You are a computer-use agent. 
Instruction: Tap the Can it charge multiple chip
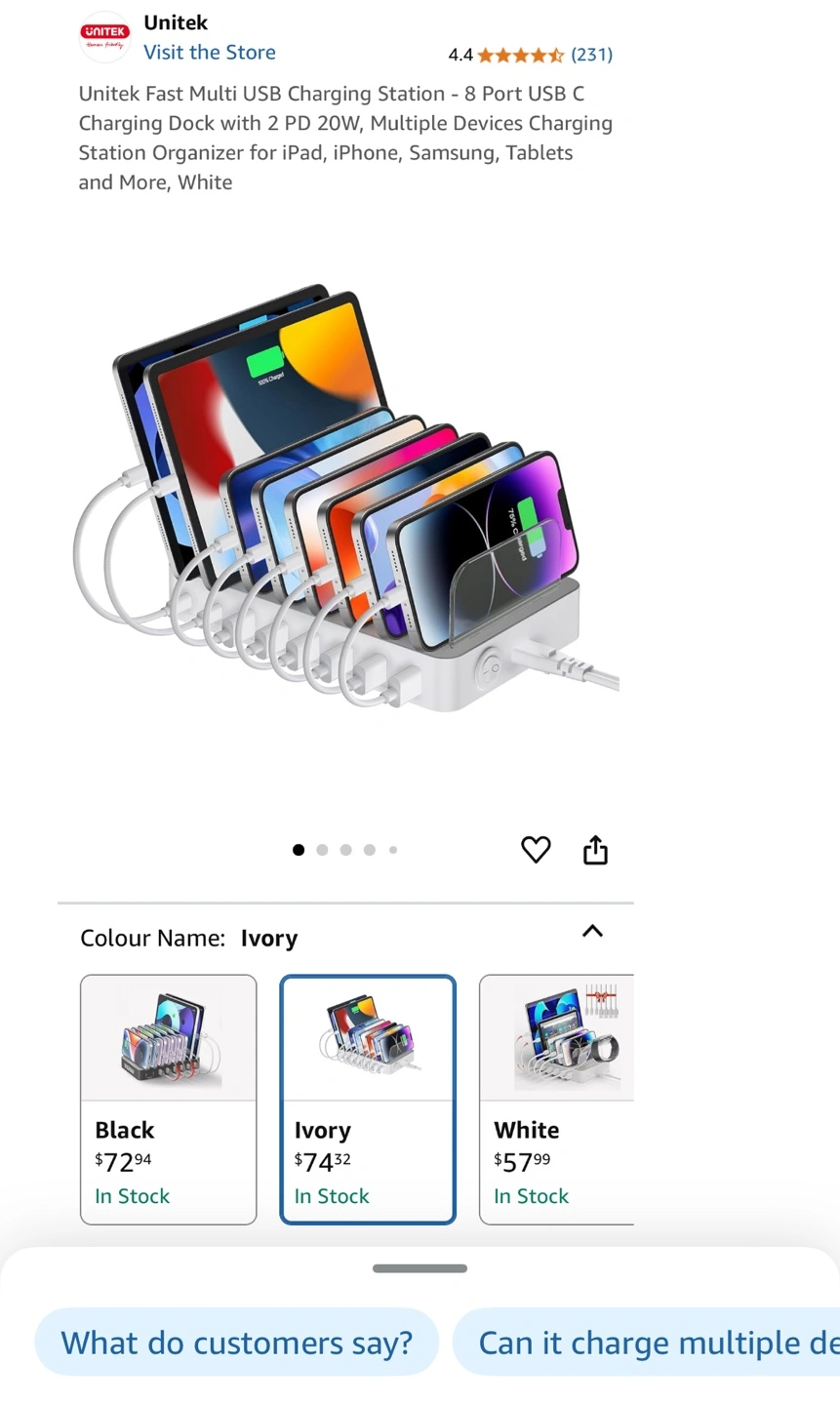647,1343
